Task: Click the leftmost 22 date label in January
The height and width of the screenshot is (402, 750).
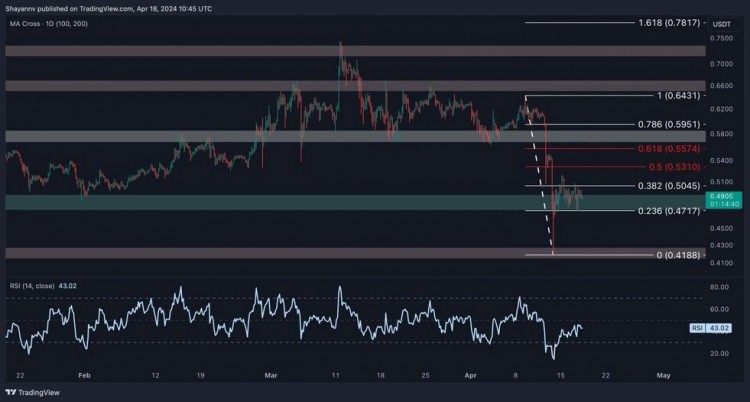Action: tap(20, 376)
